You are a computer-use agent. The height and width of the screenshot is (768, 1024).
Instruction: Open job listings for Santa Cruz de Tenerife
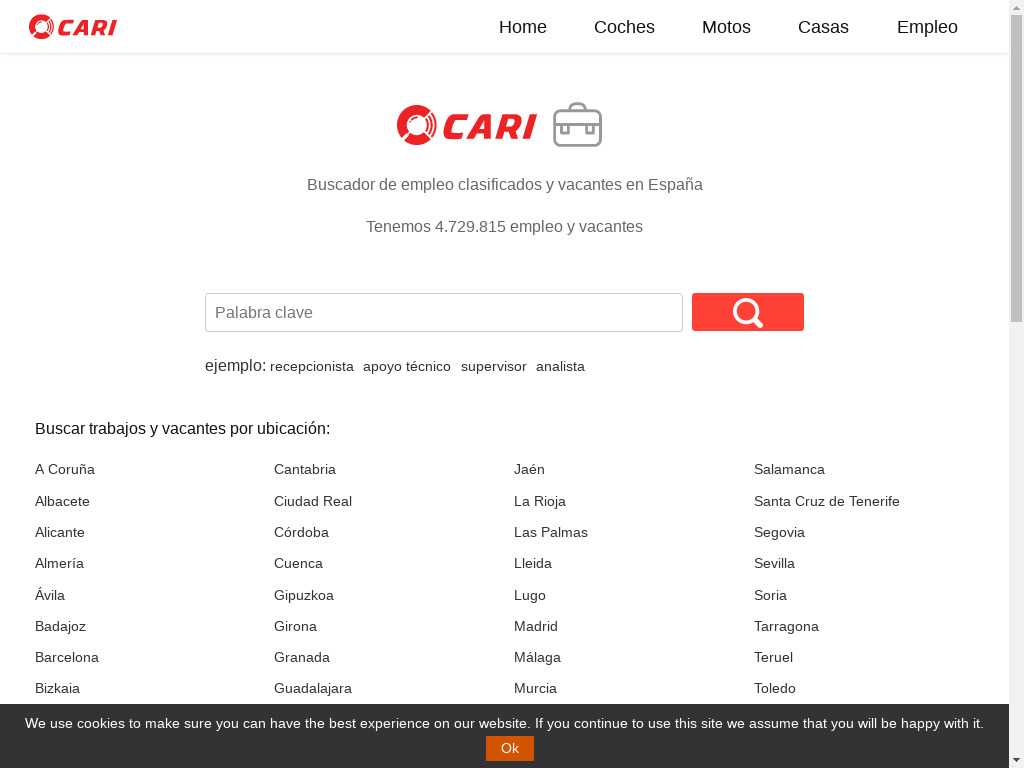click(826, 501)
